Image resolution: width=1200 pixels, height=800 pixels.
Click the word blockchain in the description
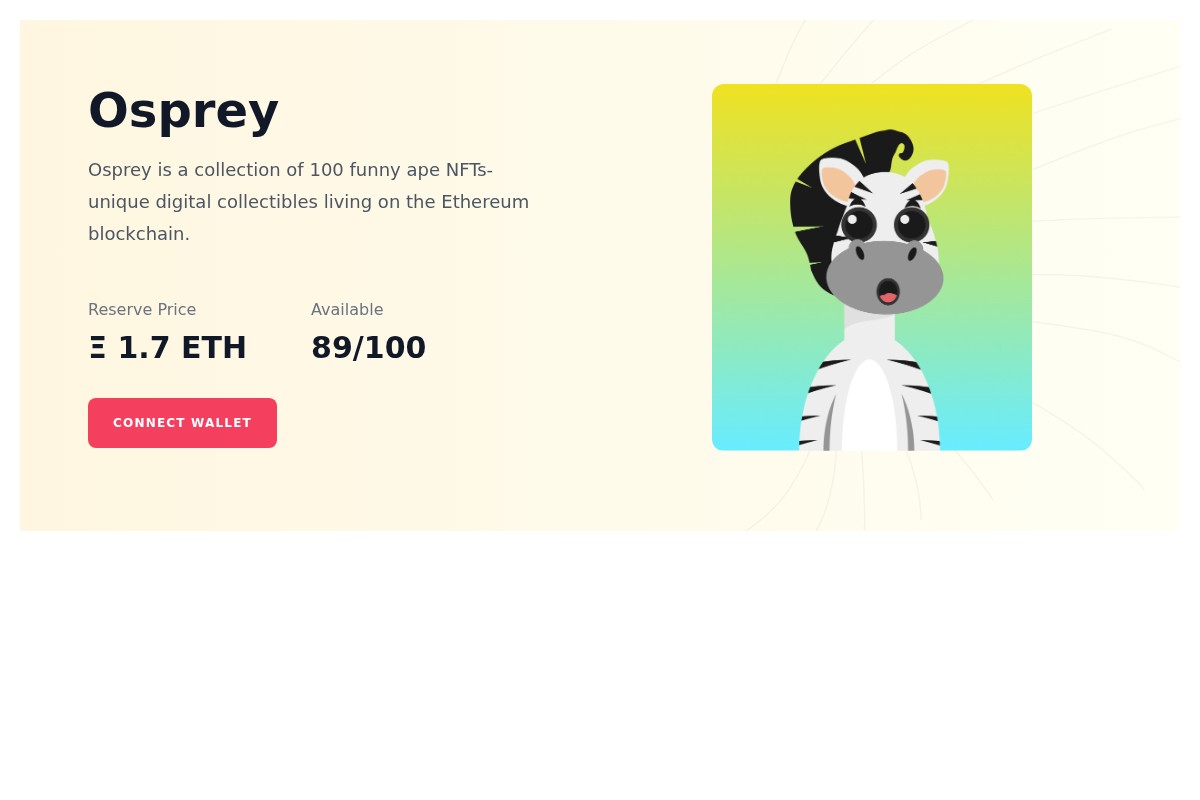pyautogui.click(x=138, y=234)
